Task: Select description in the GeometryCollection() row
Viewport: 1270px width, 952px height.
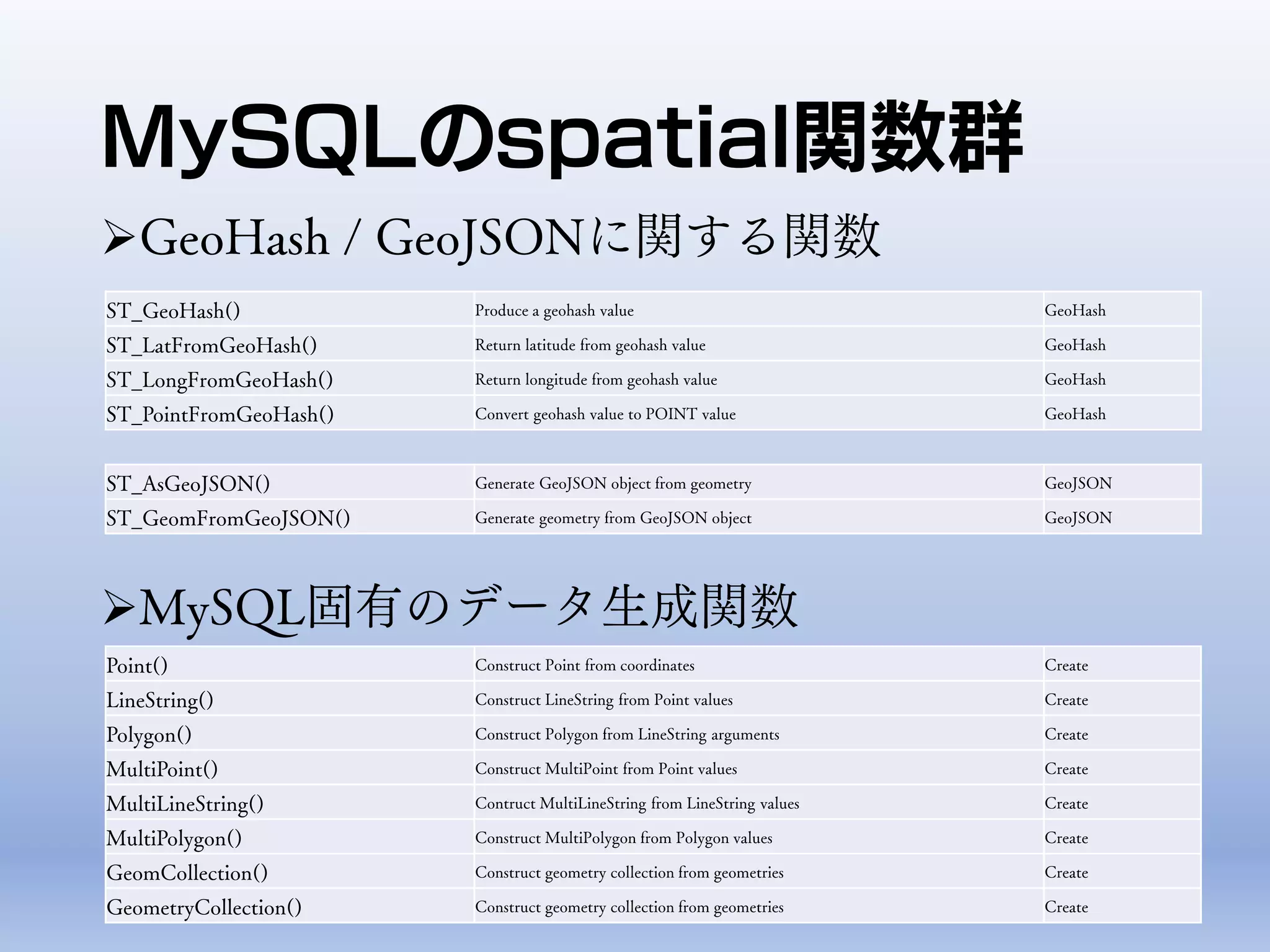Action: point(629,907)
